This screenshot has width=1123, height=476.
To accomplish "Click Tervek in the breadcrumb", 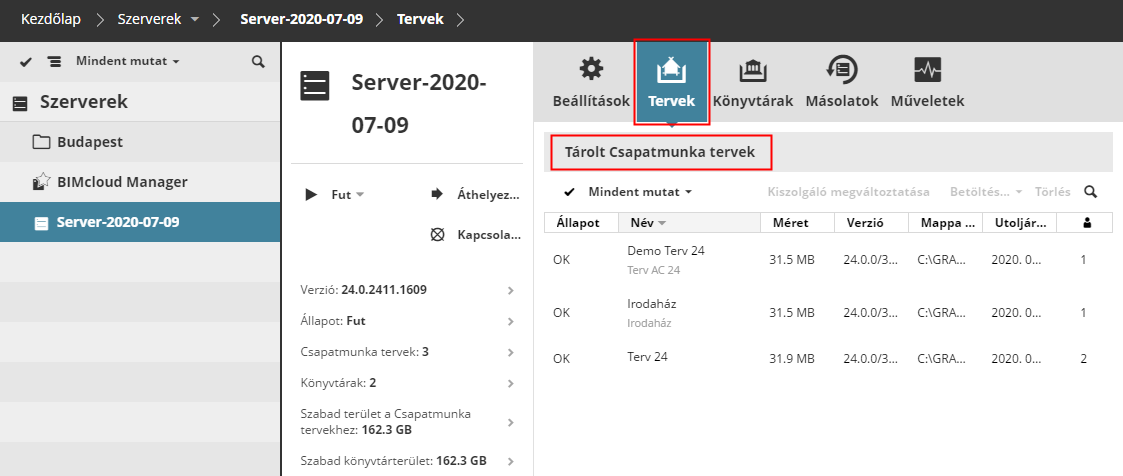I will click(420, 19).
